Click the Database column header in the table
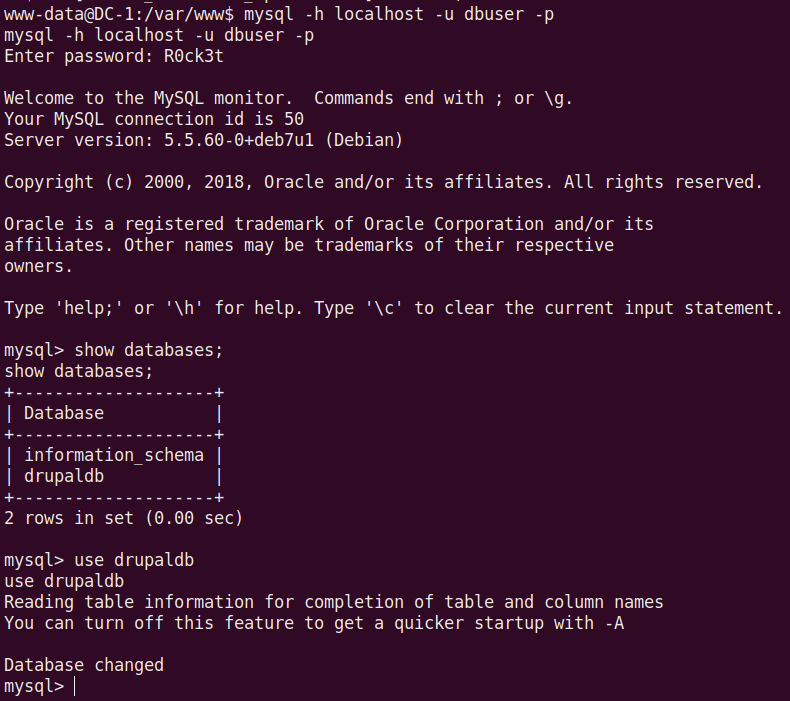The width and height of the screenshot is (790, 701). 64,413
